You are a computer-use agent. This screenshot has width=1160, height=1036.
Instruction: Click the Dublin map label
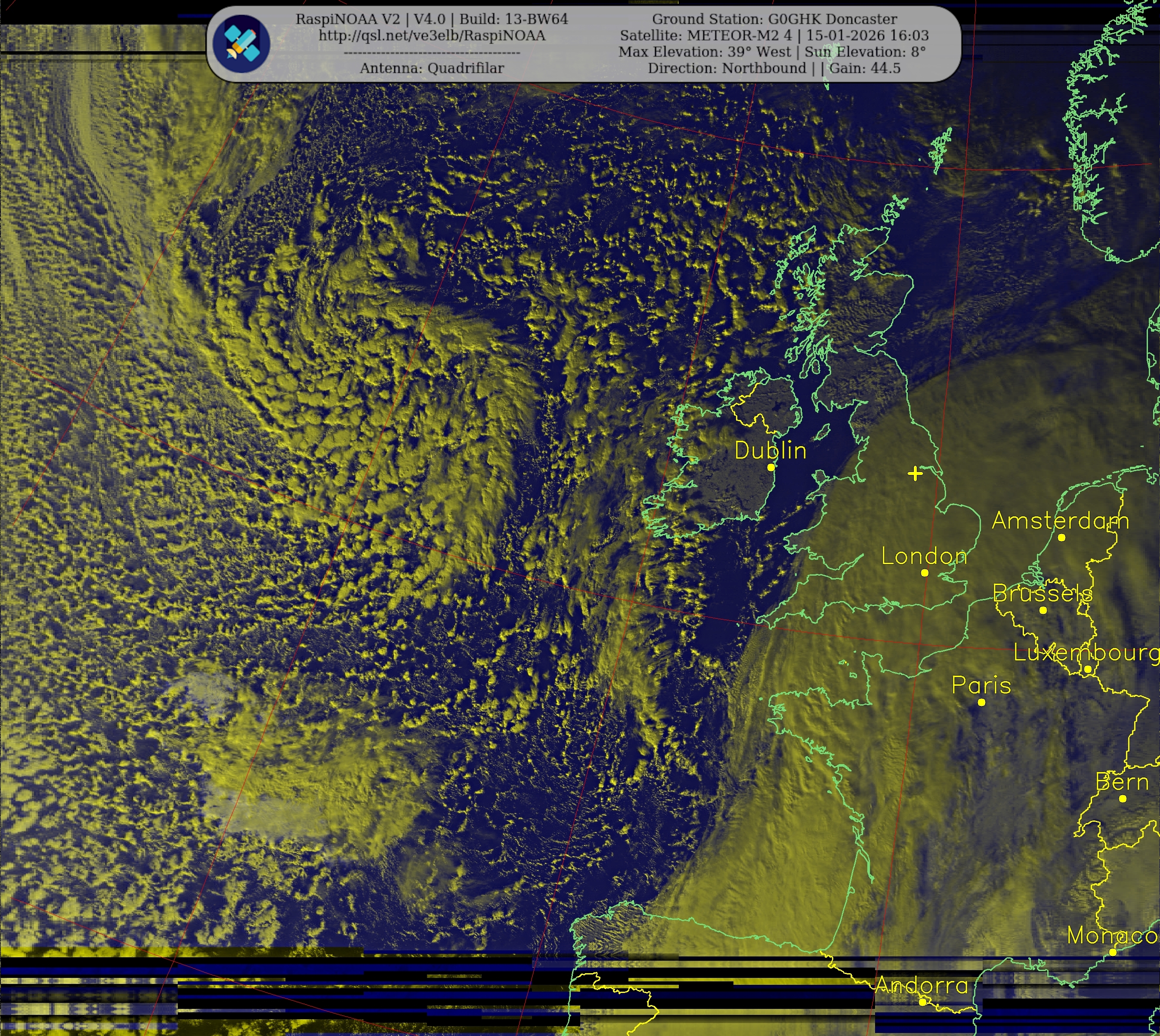point(770,451)
